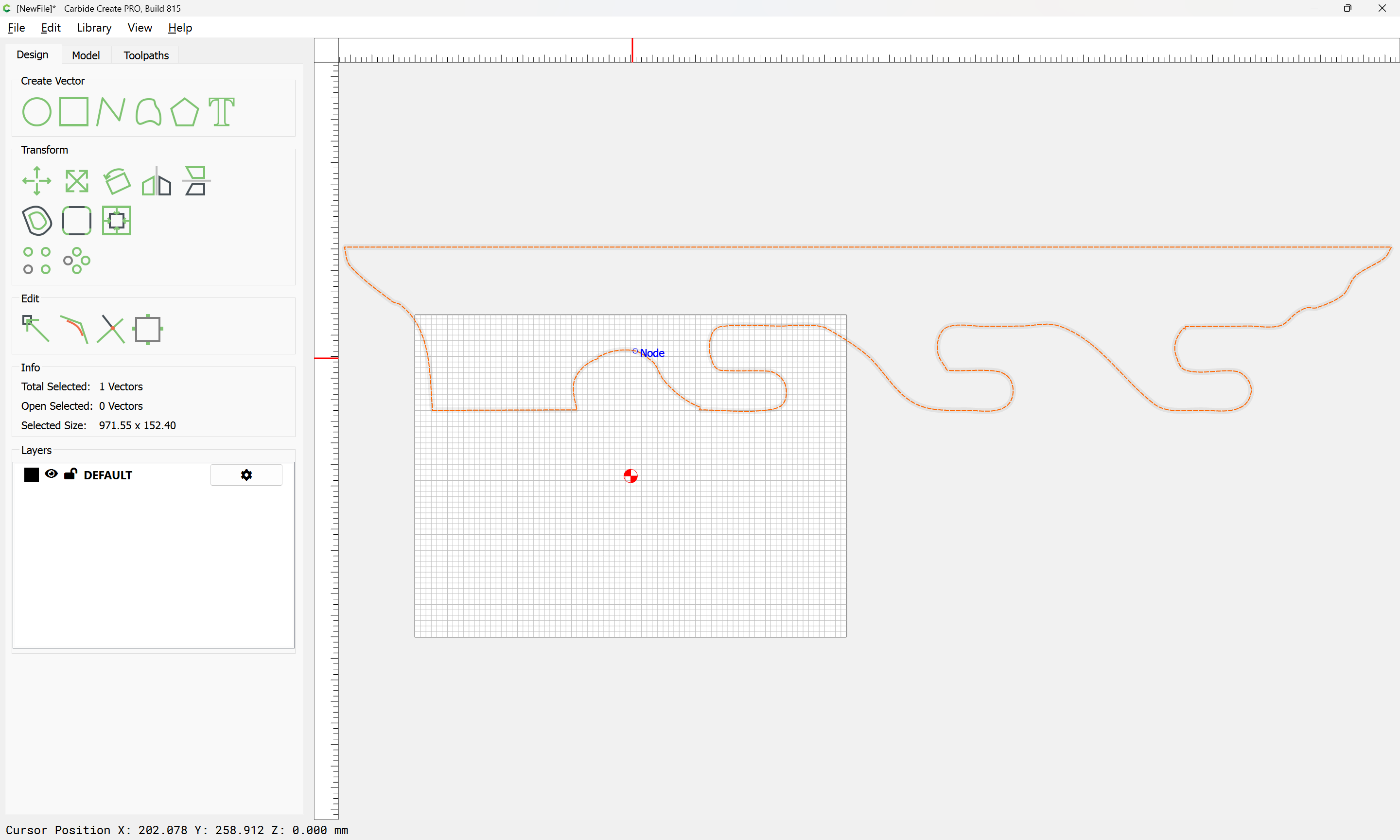
Task: Activate the Trim Vectors tool
Action: [x=111, y=329]
